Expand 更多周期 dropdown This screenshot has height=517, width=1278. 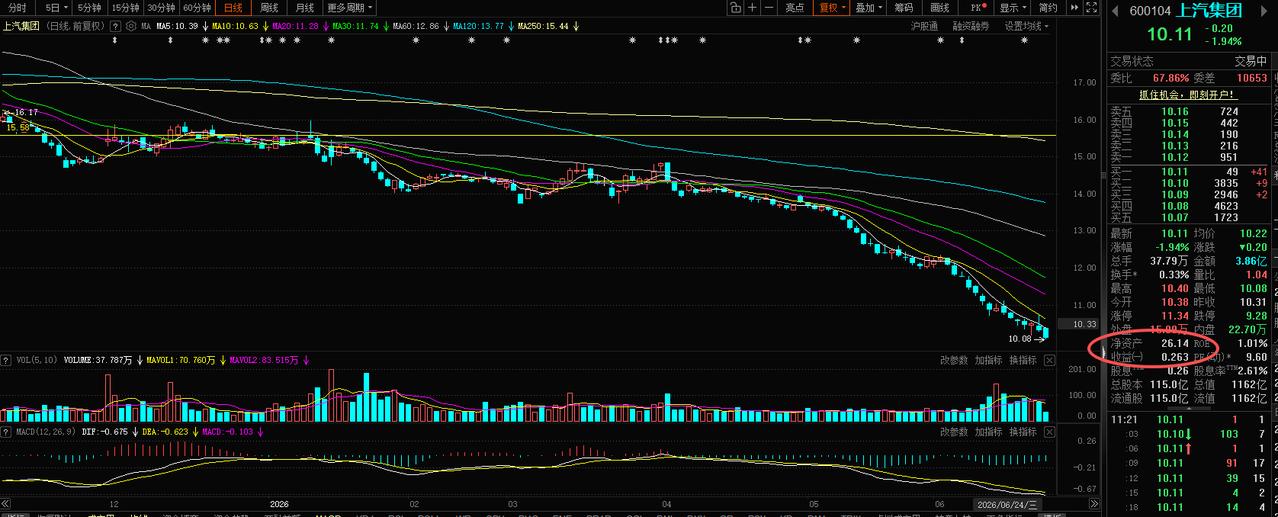(x=349, y=8)
